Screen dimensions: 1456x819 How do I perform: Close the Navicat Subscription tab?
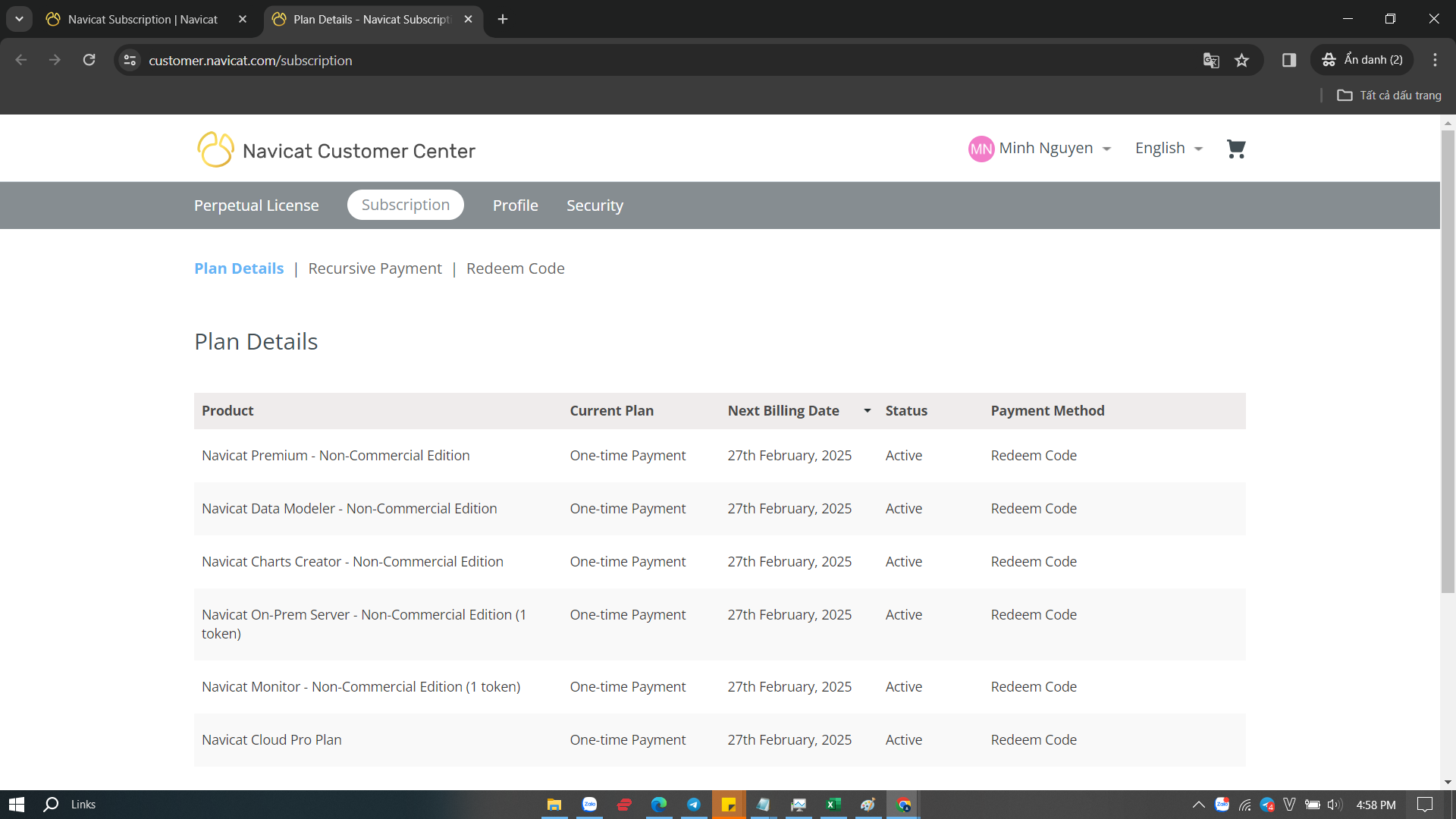pos(243,19)
